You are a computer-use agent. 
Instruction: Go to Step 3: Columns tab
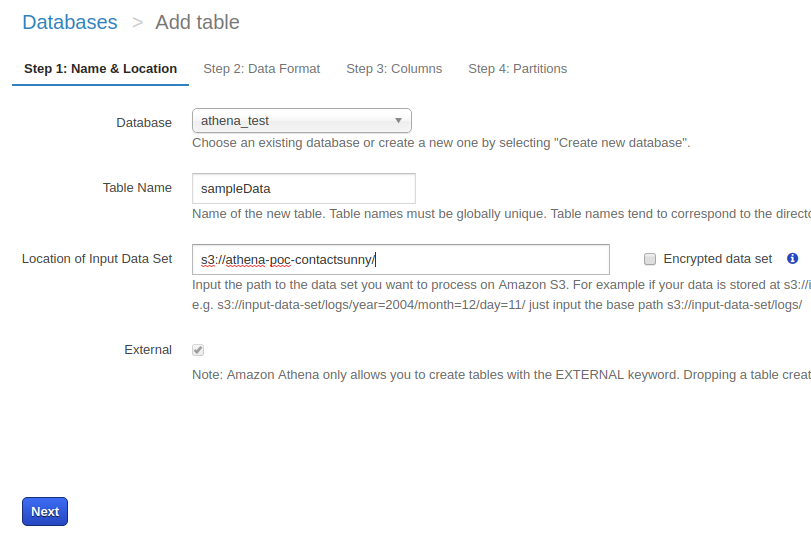point(394,69)
